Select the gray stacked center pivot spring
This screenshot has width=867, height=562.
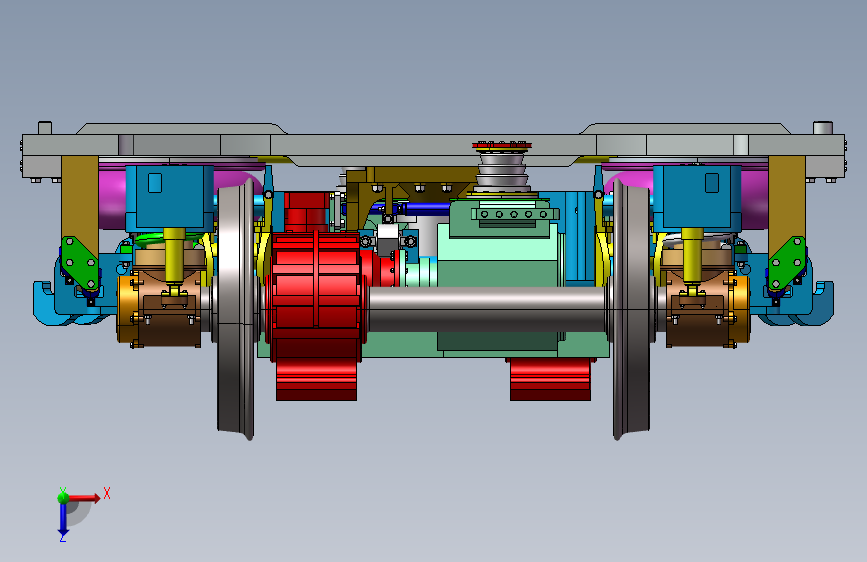[x=502, y=171]
